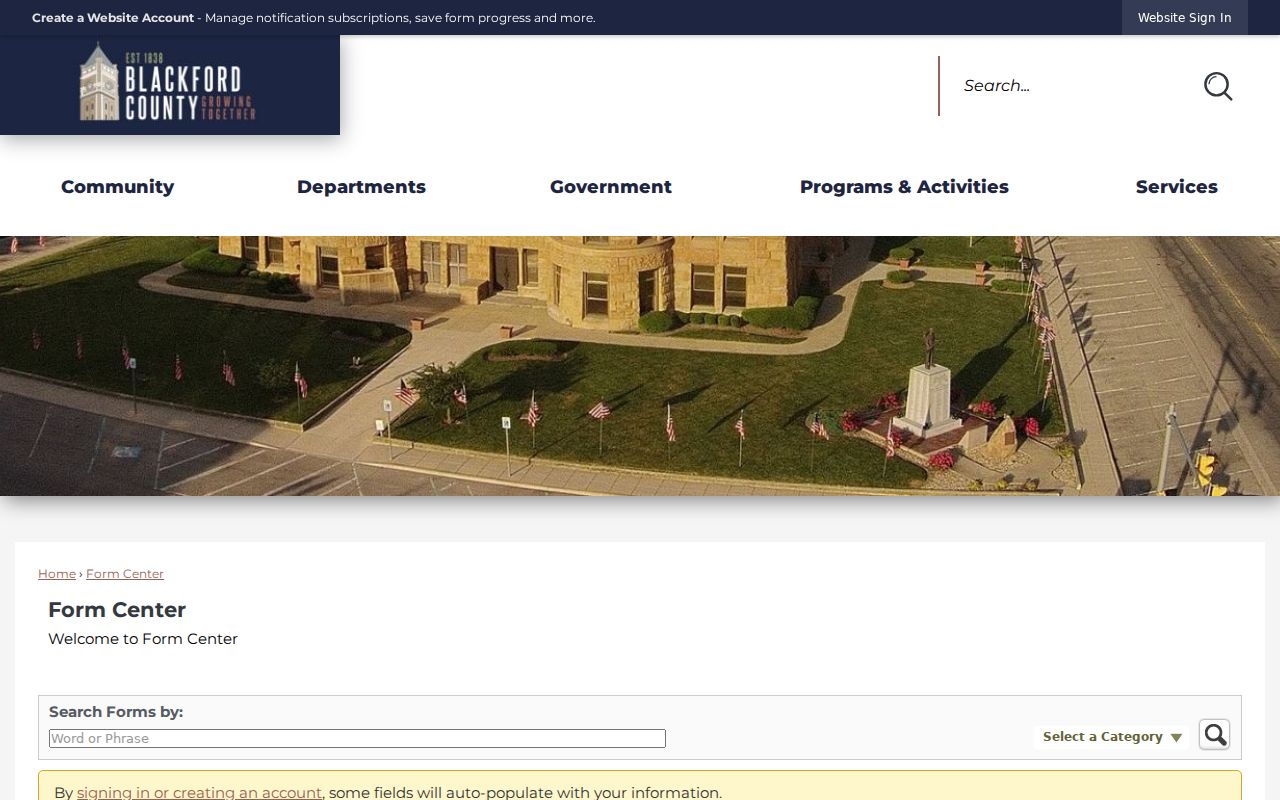
Task: Click the Form Center heading text
Action: click(x=117, y=610)
